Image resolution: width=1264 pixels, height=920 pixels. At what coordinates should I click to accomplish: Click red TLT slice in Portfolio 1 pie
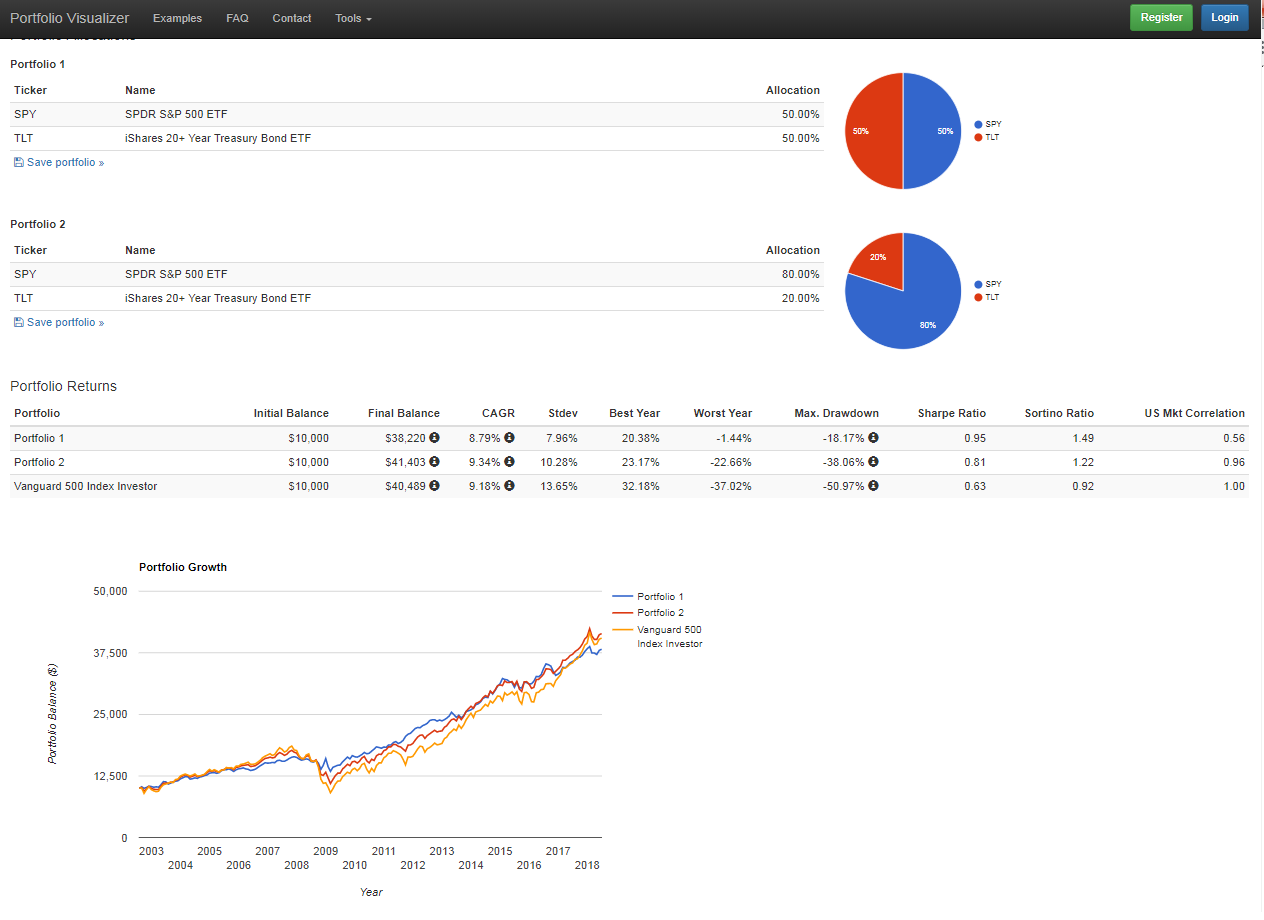(x=873, y=131)
